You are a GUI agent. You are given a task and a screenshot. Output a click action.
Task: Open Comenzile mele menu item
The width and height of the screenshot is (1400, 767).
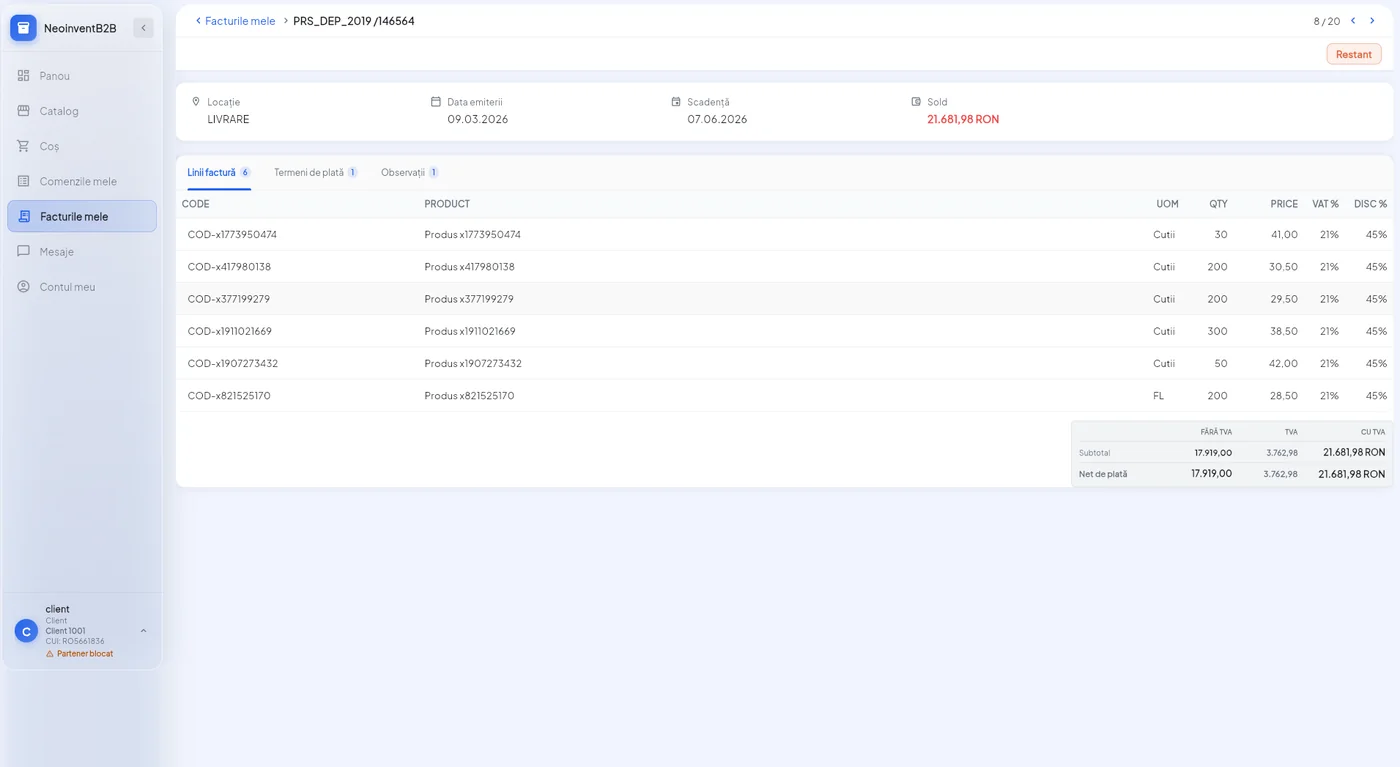point(82,181)
